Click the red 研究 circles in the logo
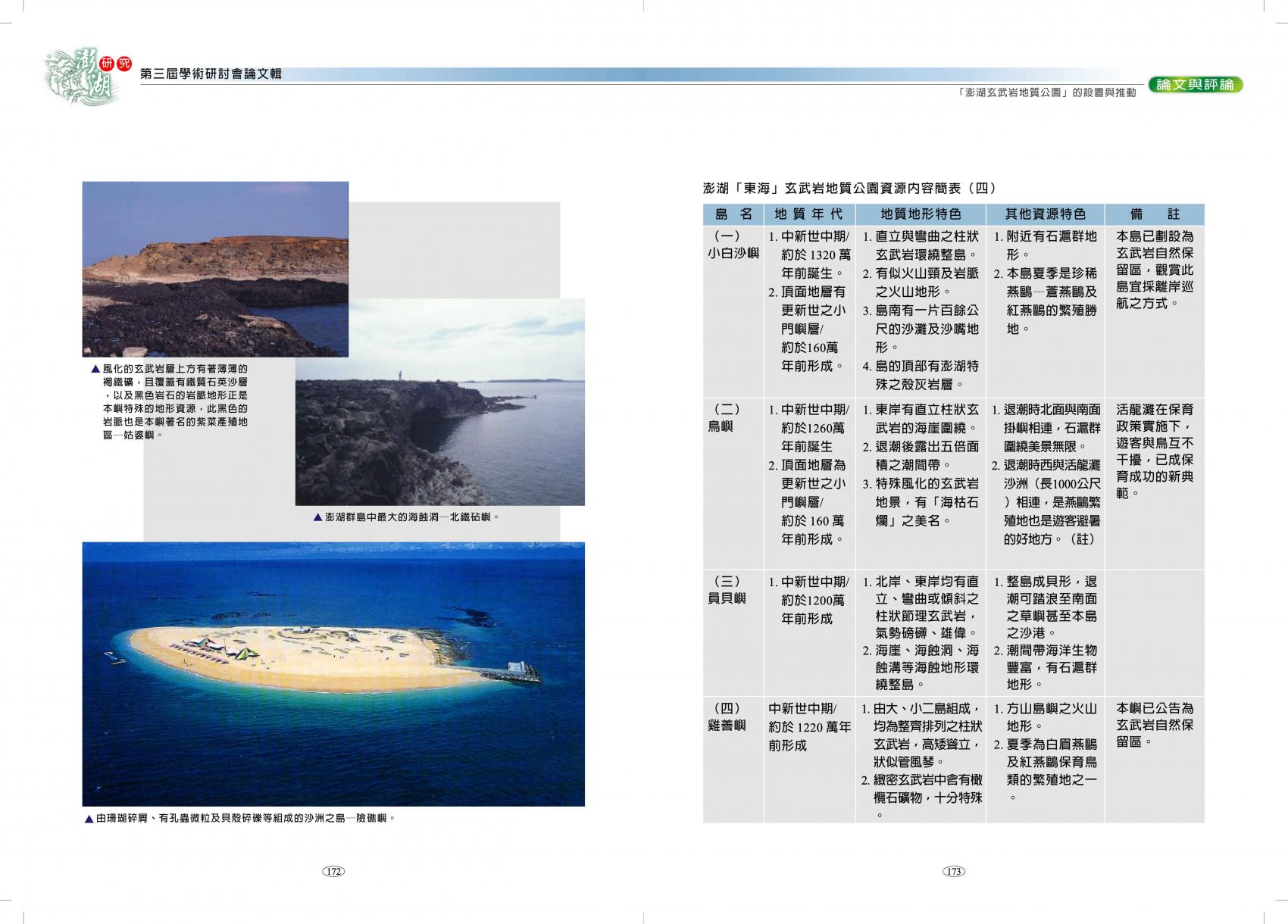The width and height of the screenshot is (1288, 924). (112, 64)
